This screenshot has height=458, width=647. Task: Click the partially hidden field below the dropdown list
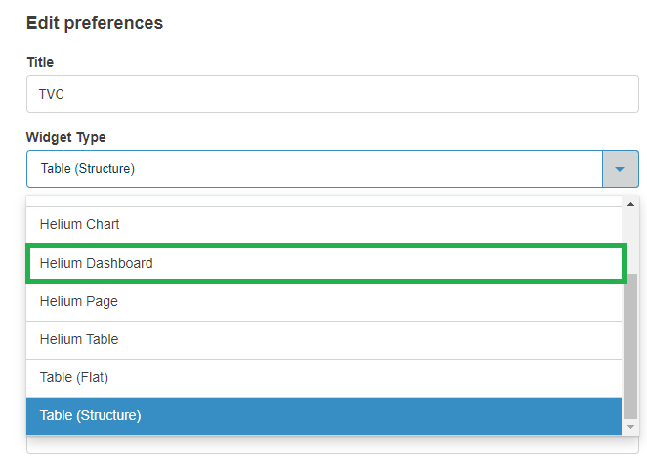[x=332, y=446]
